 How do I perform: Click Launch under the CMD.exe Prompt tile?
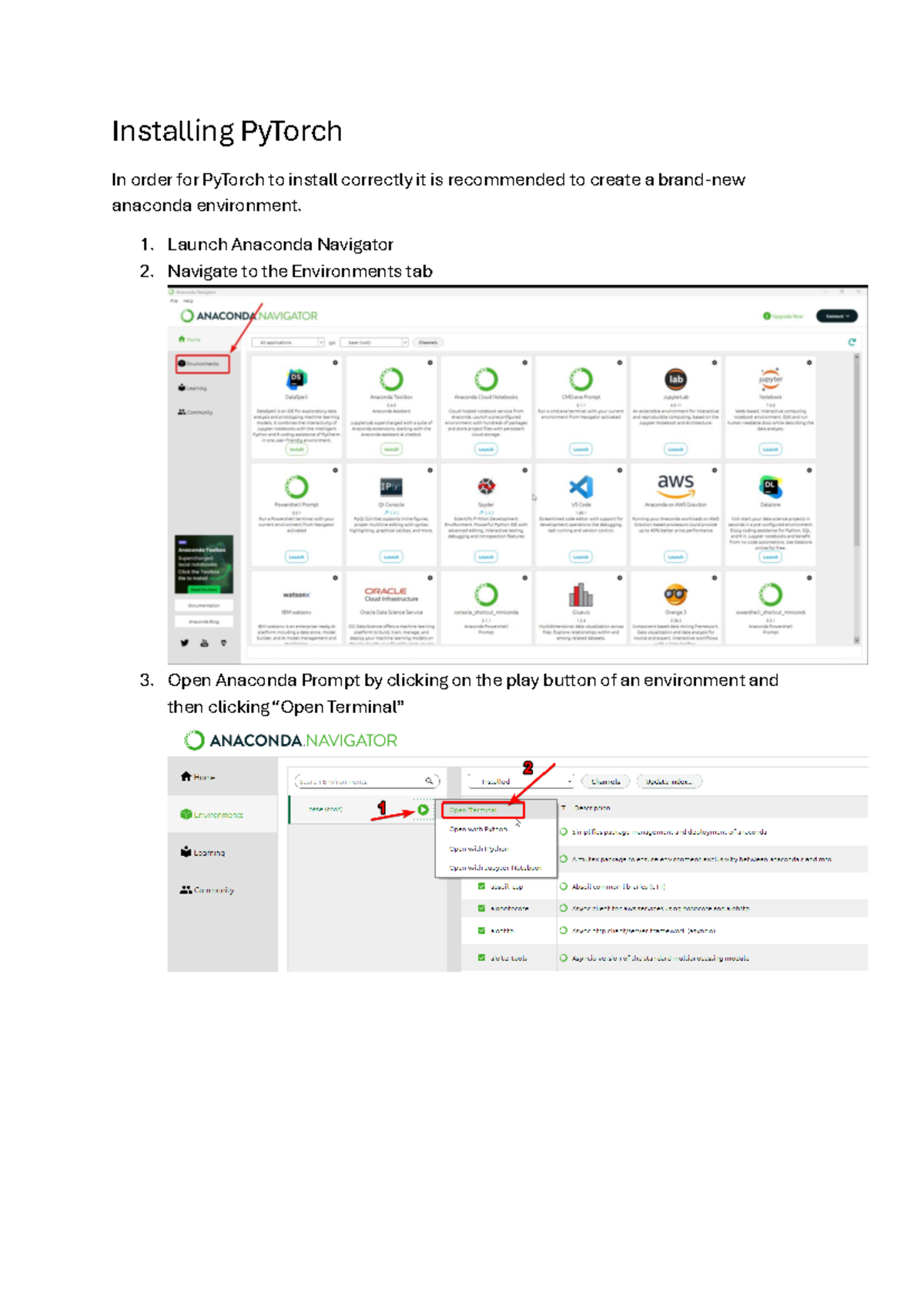click(581, 449)
